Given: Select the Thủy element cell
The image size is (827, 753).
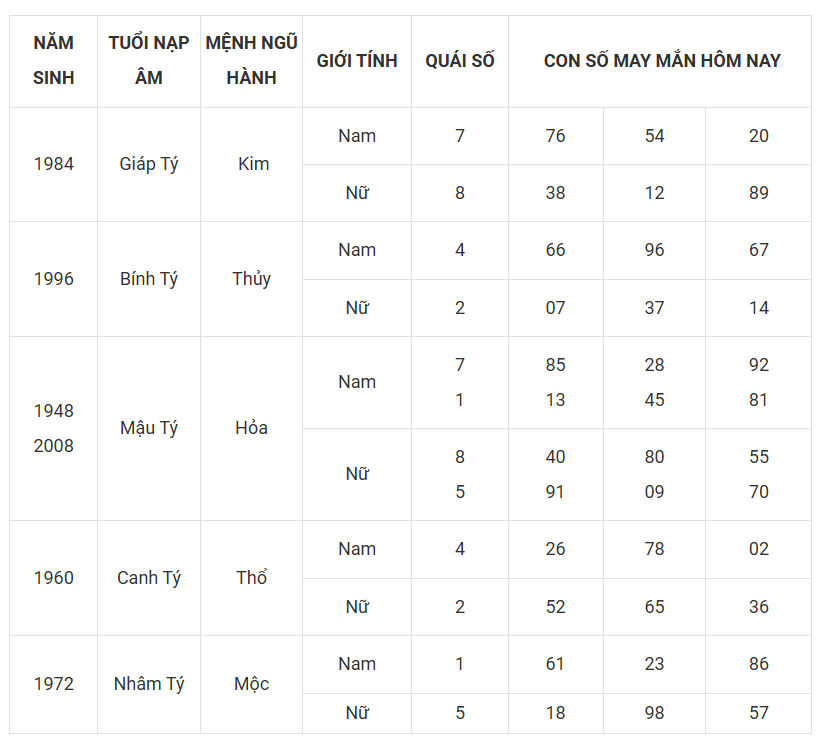Looking at the screenshot, I should coord(251,279).
